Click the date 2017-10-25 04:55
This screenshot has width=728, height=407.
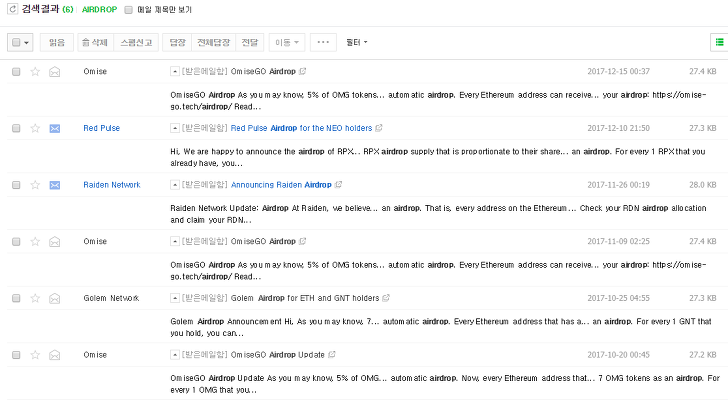(x=618, y=298)
